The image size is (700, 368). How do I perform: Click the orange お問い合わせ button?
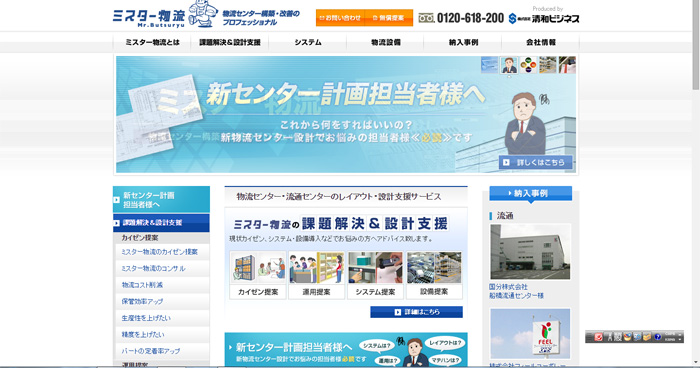coord(340,18)
